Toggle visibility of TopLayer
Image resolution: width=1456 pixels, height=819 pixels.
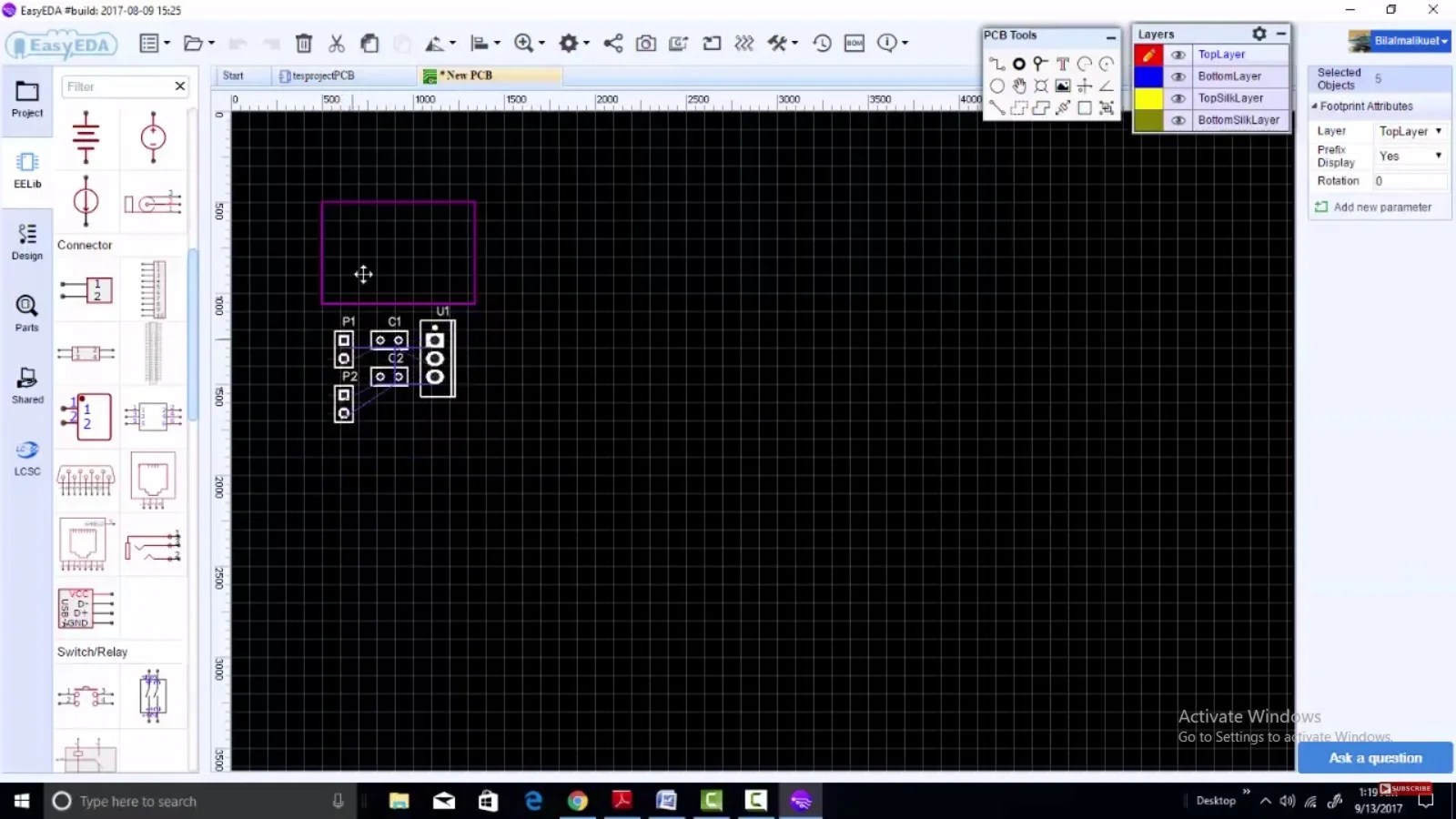click(1178, 55)
